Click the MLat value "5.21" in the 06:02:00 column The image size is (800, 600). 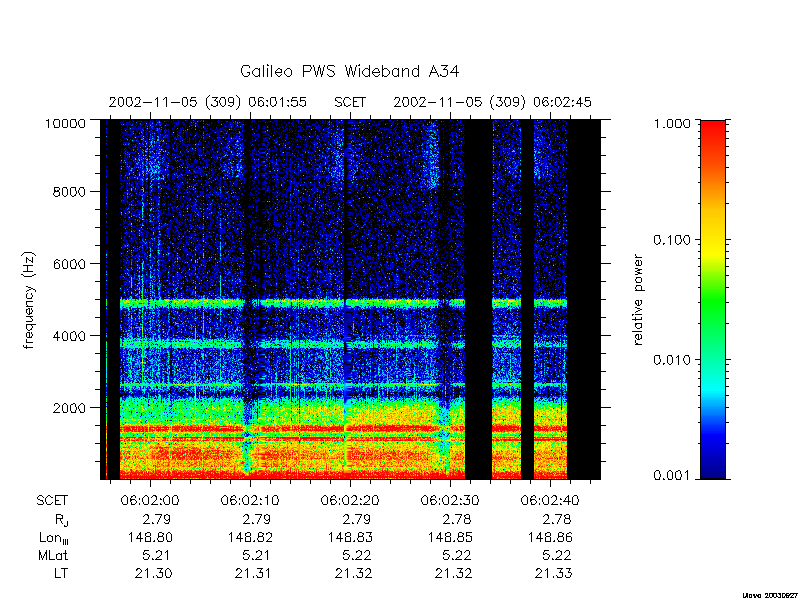coord(157,555)
